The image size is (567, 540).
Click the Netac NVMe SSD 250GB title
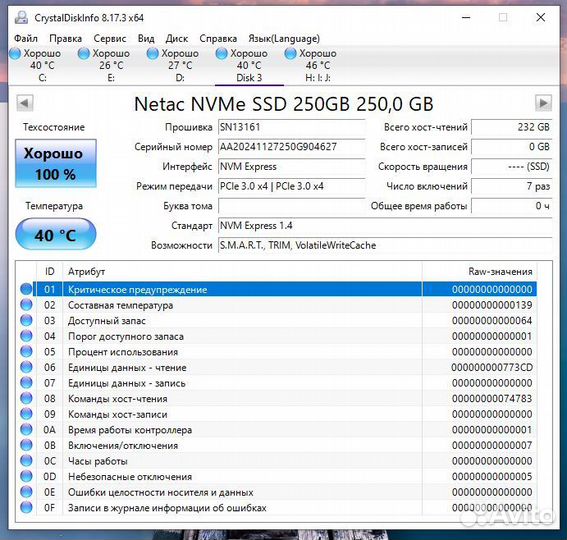pos(284,104)
